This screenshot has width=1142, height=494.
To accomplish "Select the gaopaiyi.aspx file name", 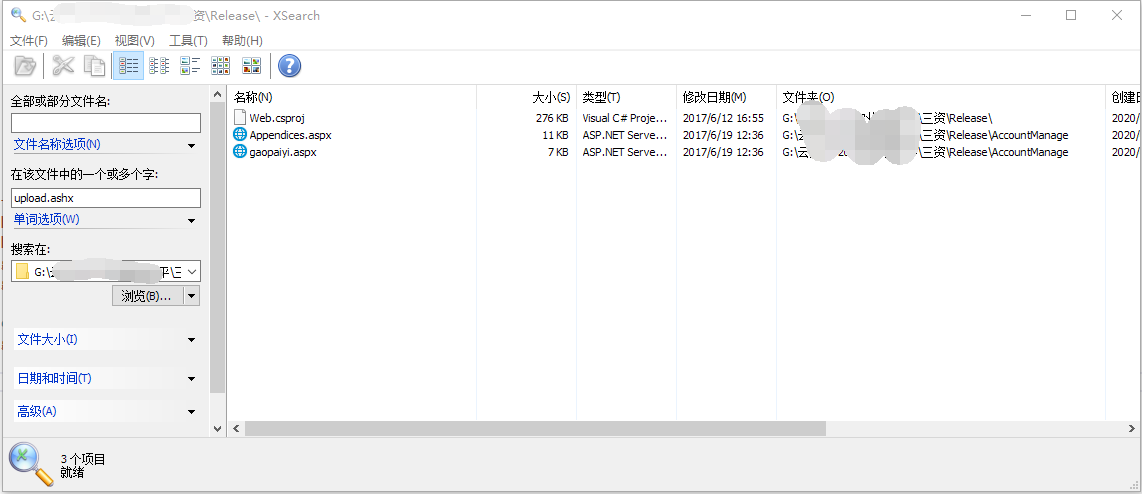I will 283,152.
